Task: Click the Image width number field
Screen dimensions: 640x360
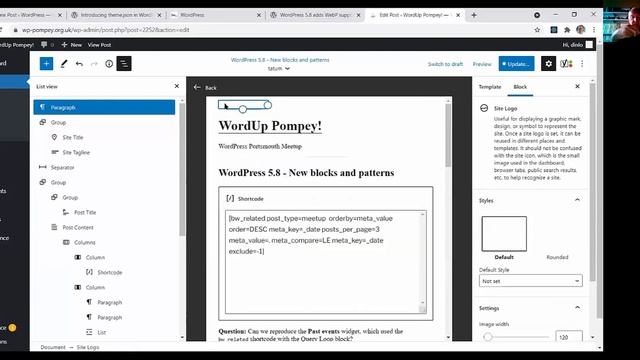Action: (x=568, y=337)
